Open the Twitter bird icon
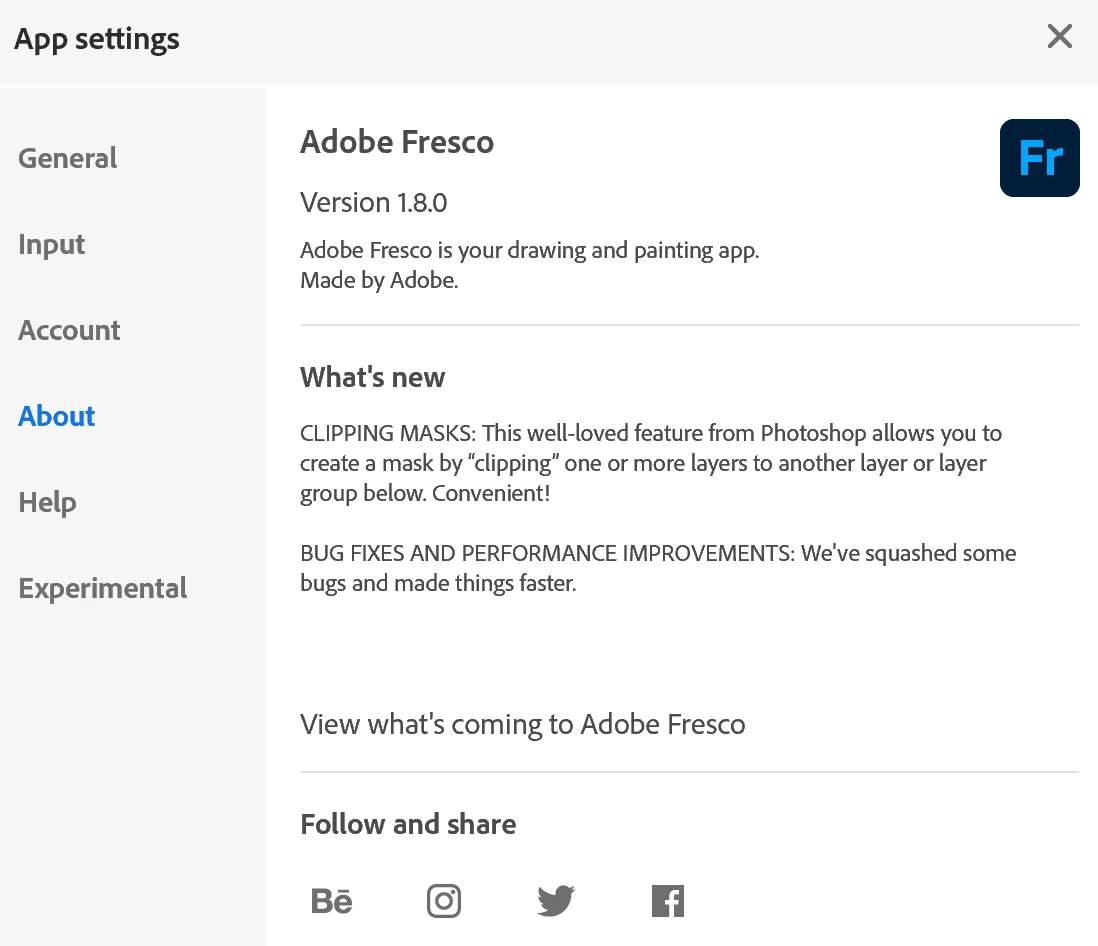The width and height of the screenshot is (1098, 946). (556, 901)
